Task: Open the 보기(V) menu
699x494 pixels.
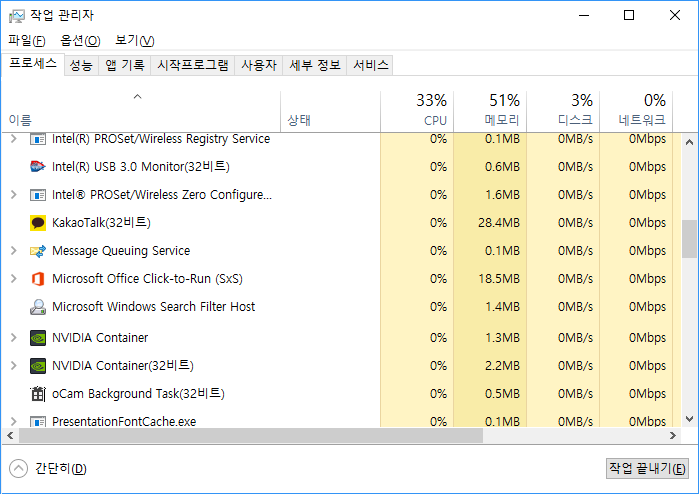Action: point(134,41)
